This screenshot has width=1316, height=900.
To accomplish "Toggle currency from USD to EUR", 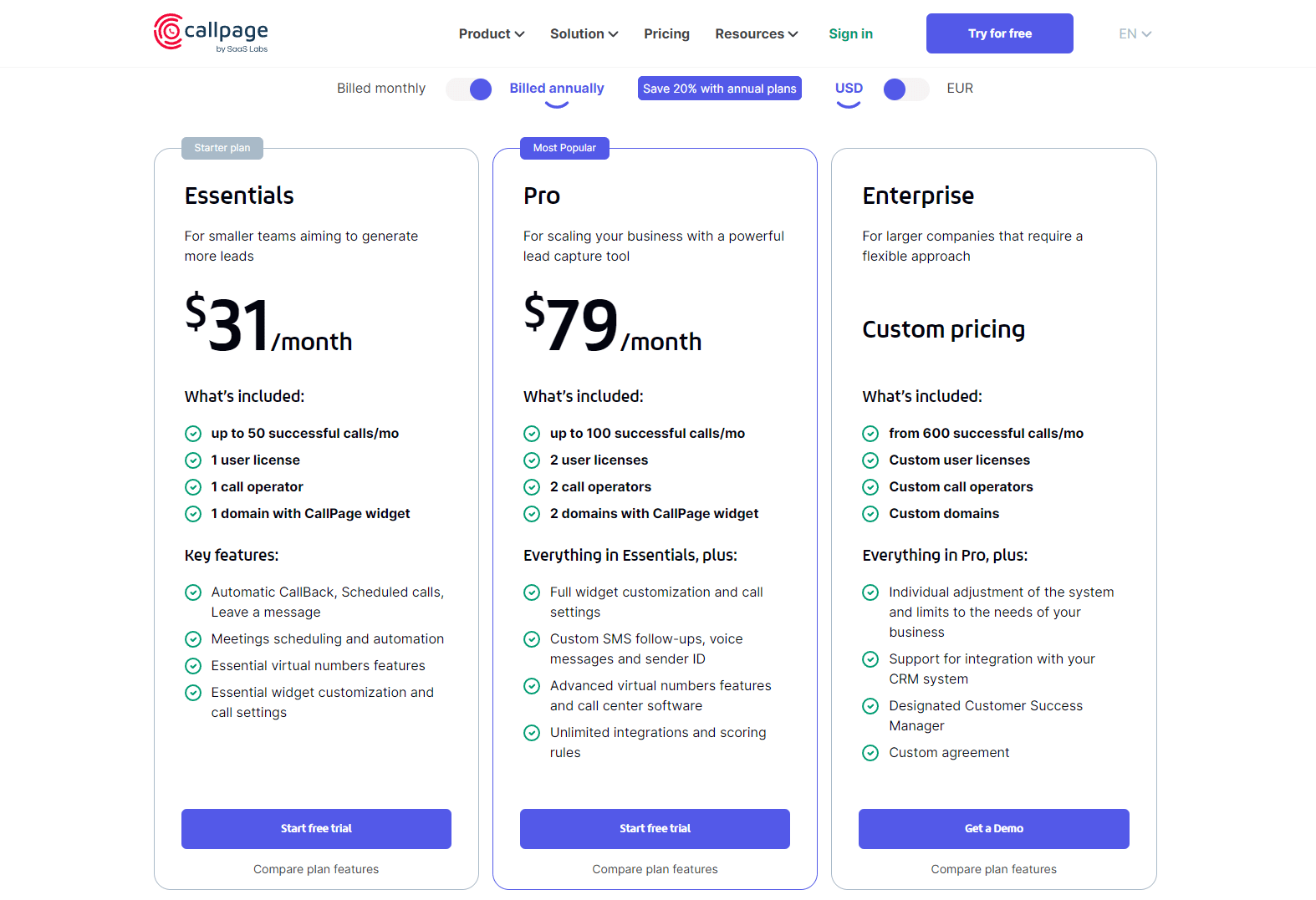I will [x=906, y=89].
